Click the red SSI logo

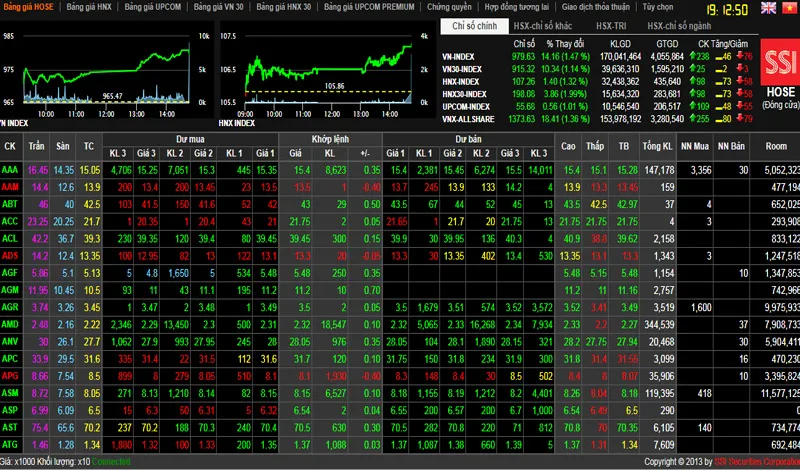(780, 62)
